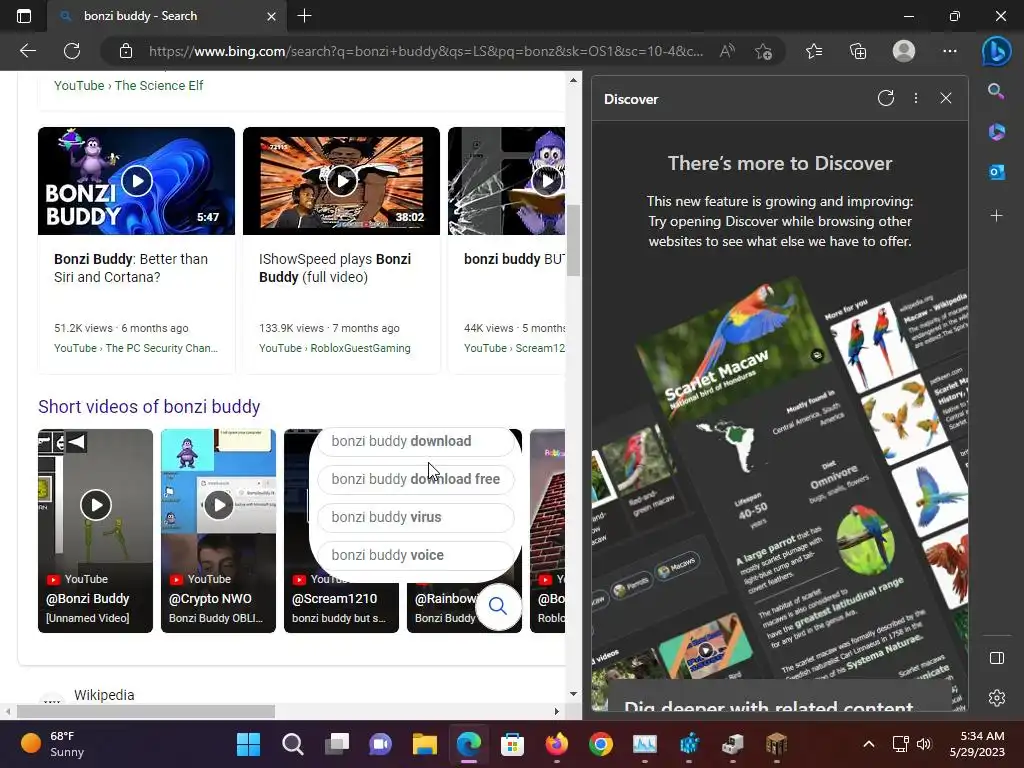Open Microsoft 365 sidebar icon
The width and height of the screenshot is (1024, 768).
click(x=996, y=131)
